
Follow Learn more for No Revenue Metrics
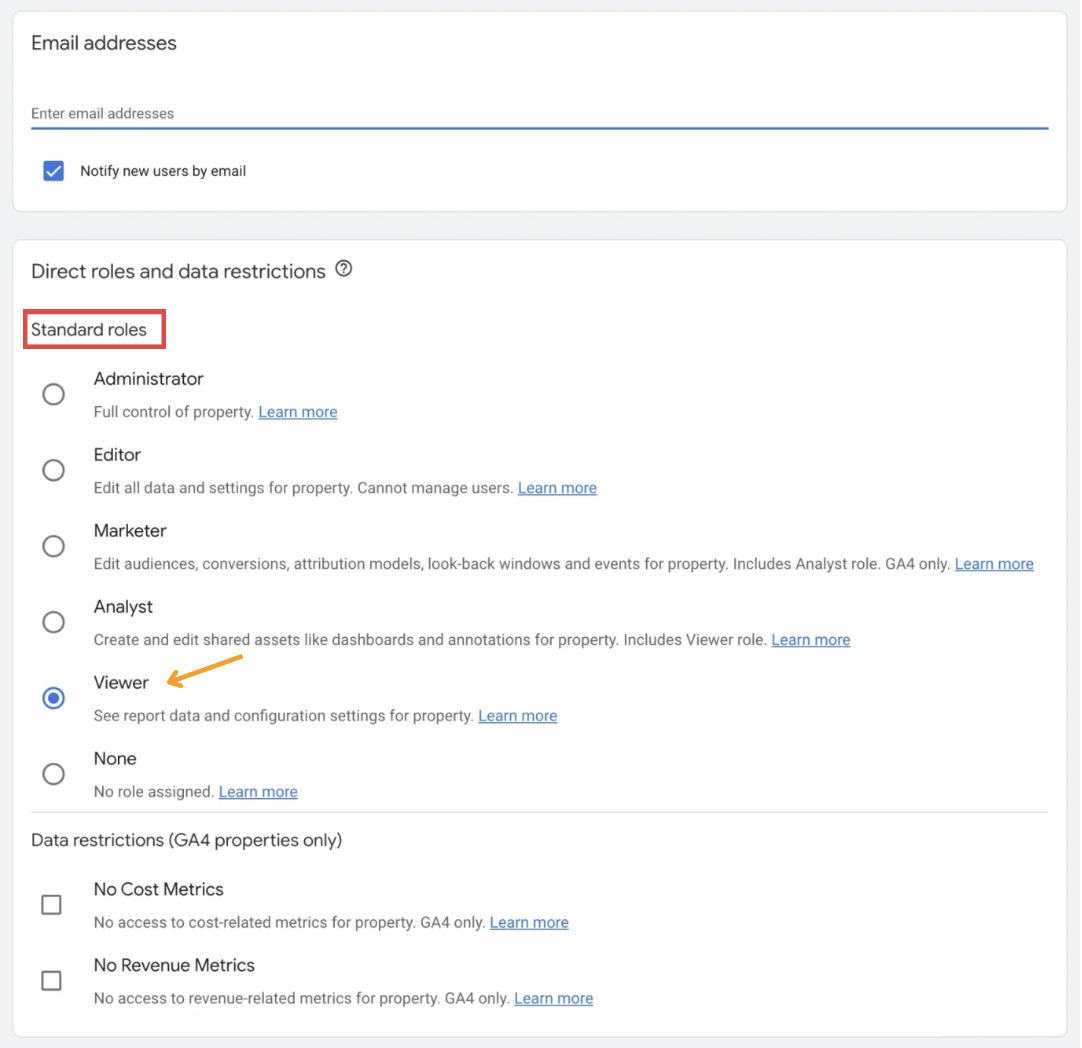coord(553,999)
